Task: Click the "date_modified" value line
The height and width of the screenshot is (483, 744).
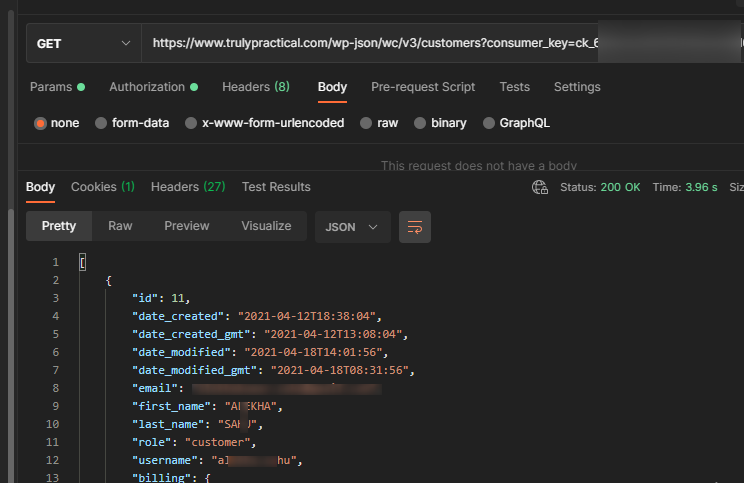Action: click(x=260, y=353)
